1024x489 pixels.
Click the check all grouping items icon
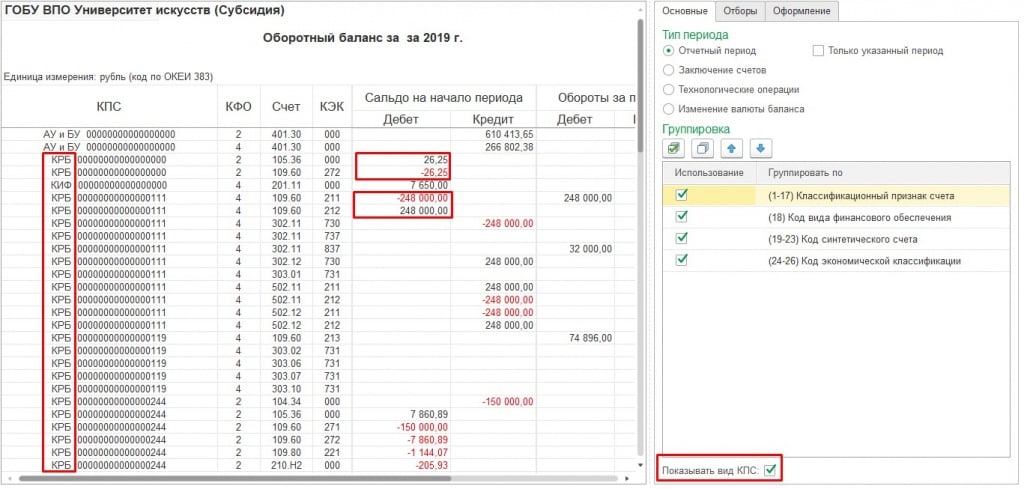pos(674,148)
